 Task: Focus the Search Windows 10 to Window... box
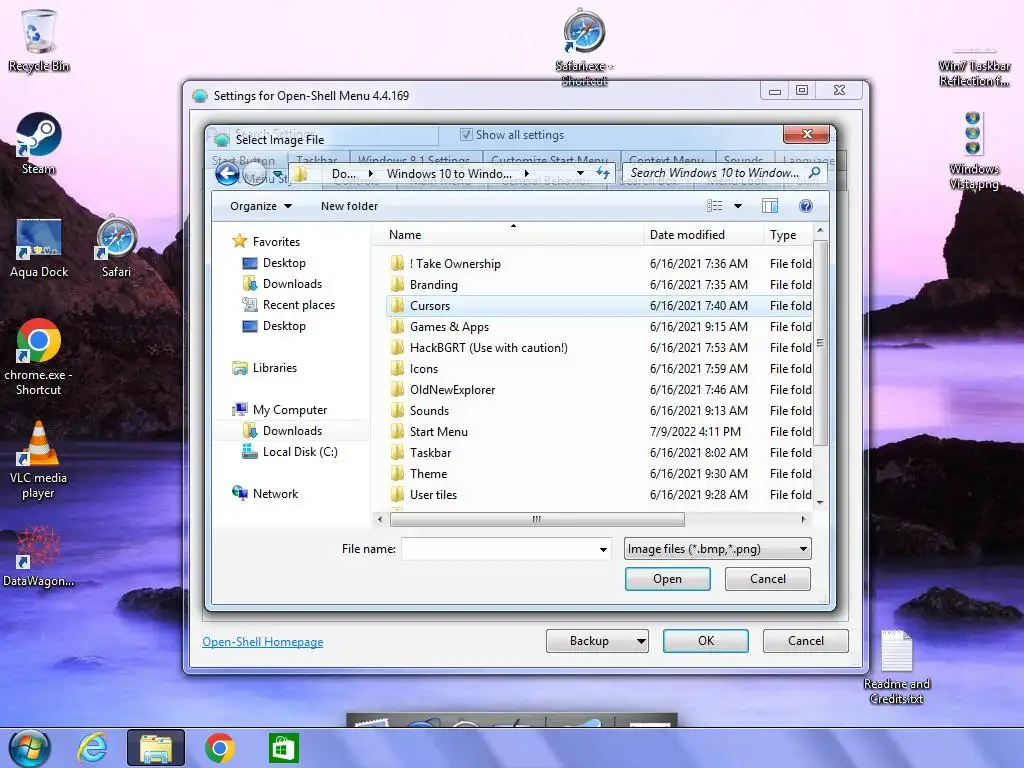click(715, 173)
